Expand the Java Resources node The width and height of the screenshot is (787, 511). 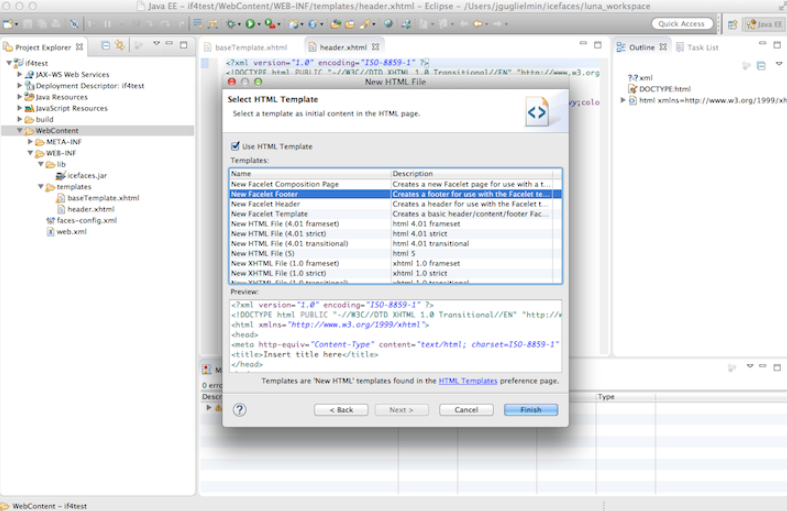tap(19, 97)
